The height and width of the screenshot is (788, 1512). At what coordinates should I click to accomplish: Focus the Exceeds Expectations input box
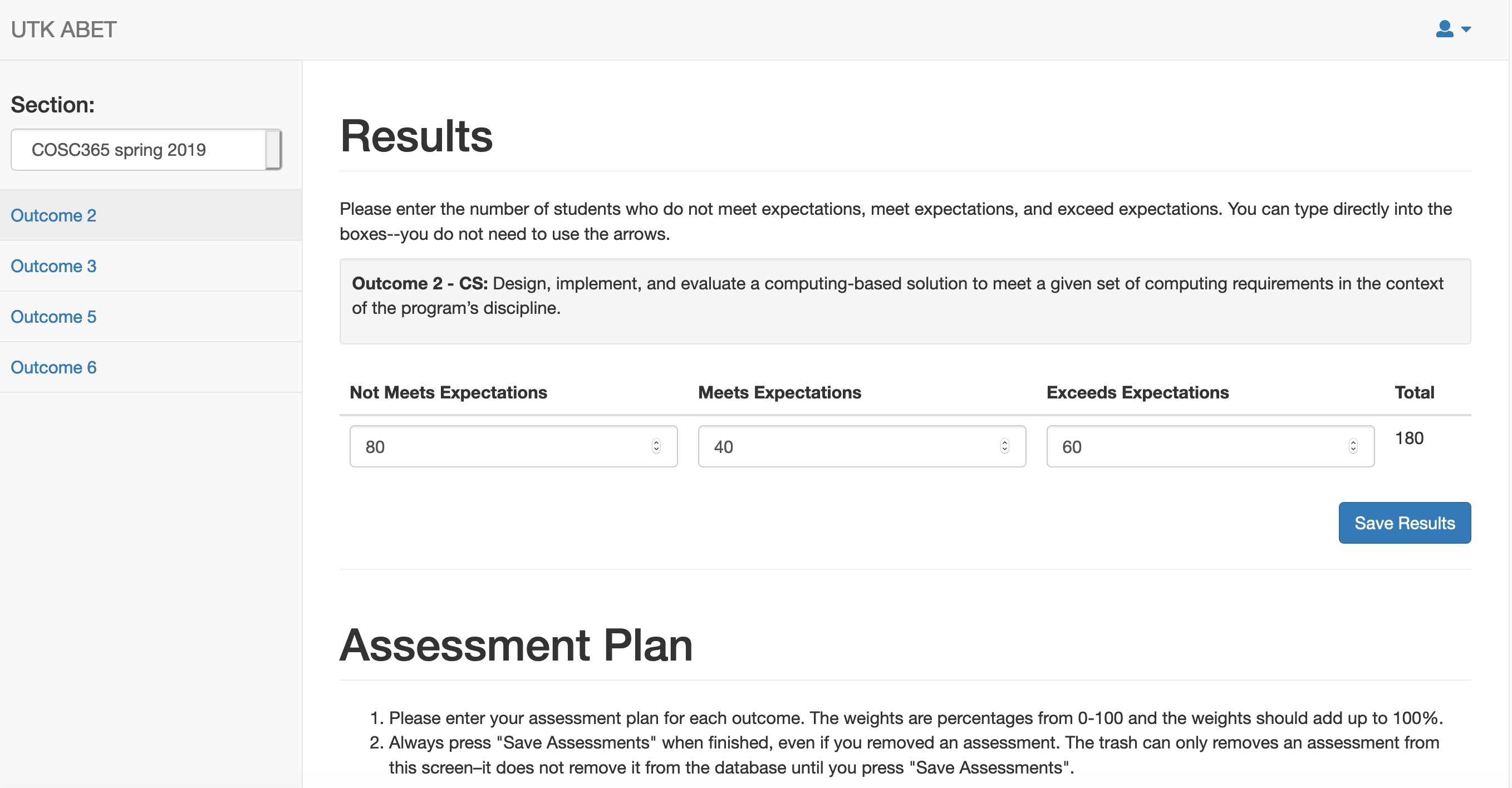(x=1210, y=446)
